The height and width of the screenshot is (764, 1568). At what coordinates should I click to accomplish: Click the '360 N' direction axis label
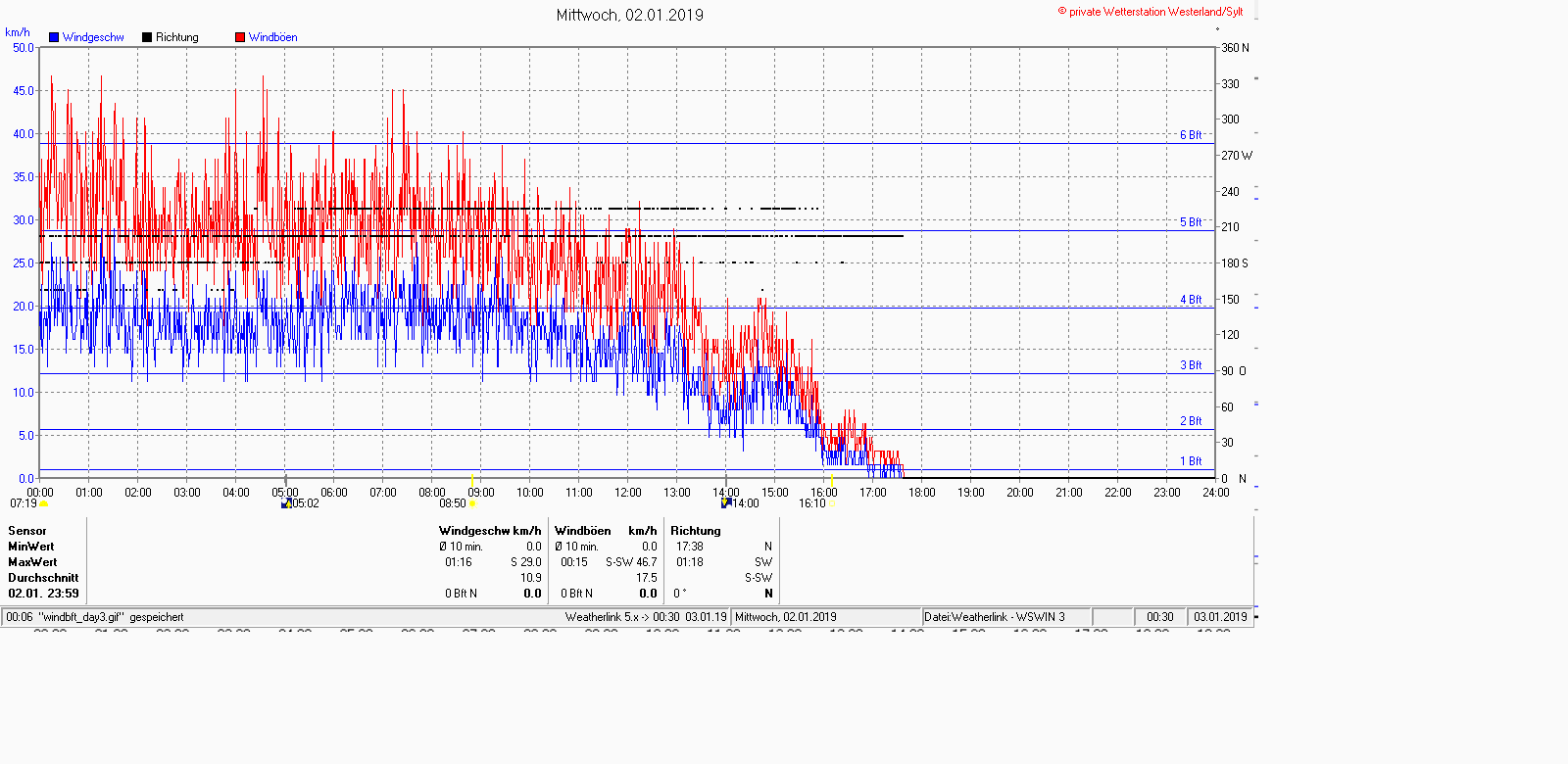point(1235,48)
